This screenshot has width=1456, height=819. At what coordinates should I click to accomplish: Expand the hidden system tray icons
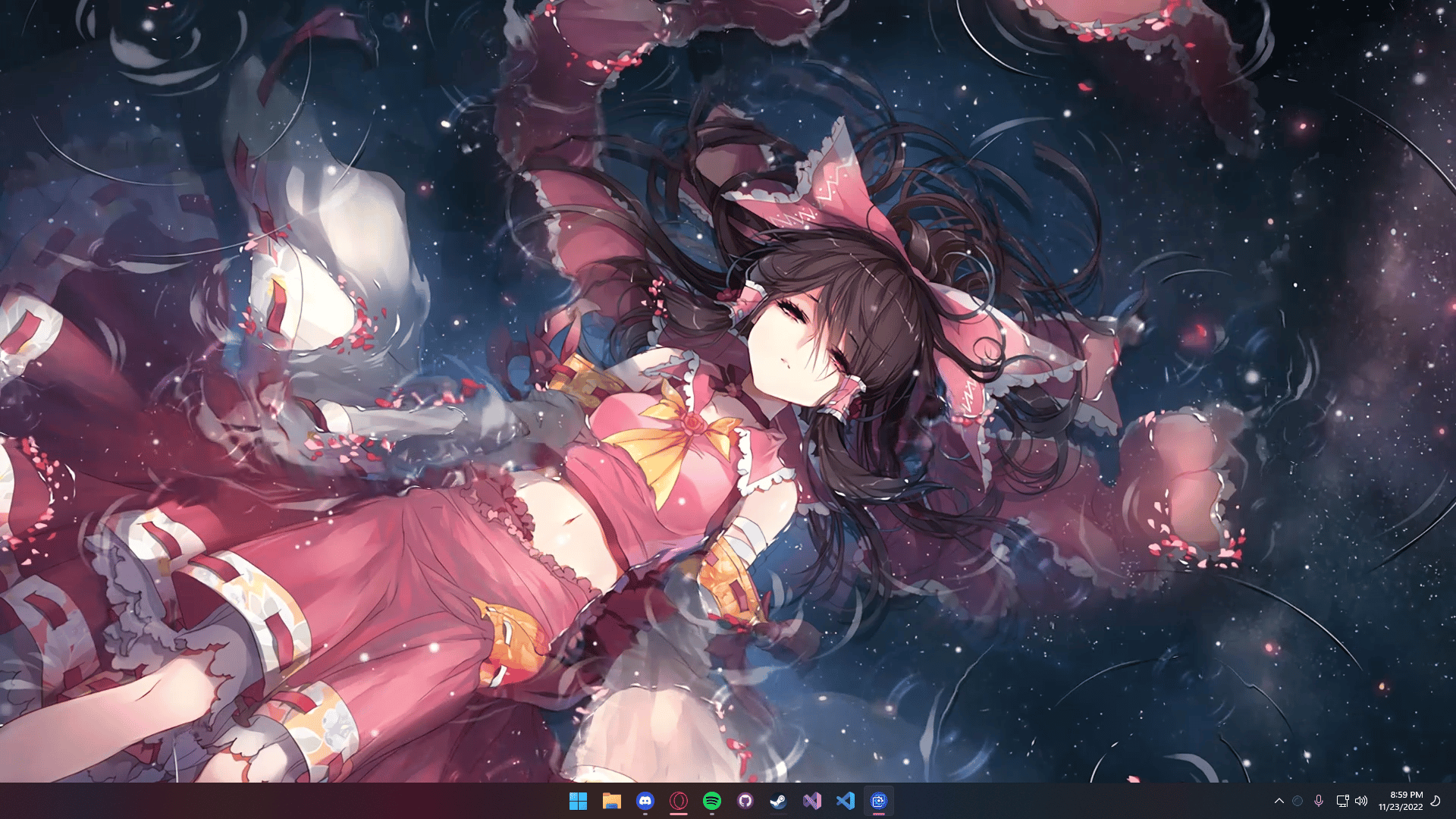(1279, 801)
